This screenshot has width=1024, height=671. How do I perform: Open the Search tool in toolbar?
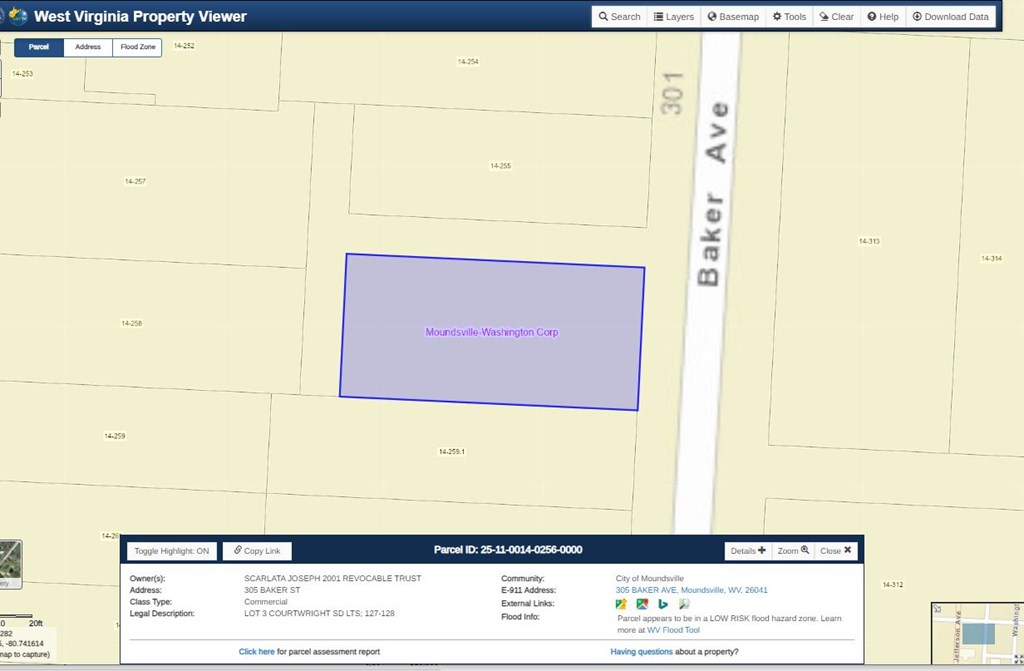click(x=619, y=17)
